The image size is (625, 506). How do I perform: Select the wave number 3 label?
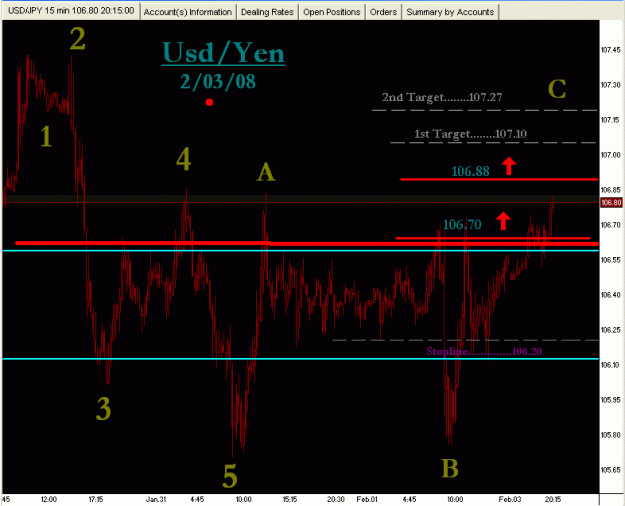[103, 409]
